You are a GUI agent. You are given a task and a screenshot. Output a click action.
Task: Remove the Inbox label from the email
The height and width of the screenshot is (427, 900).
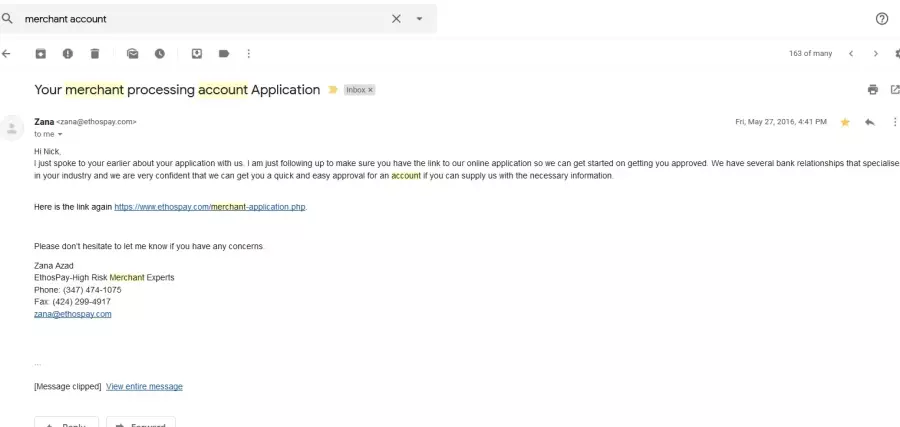370,90
